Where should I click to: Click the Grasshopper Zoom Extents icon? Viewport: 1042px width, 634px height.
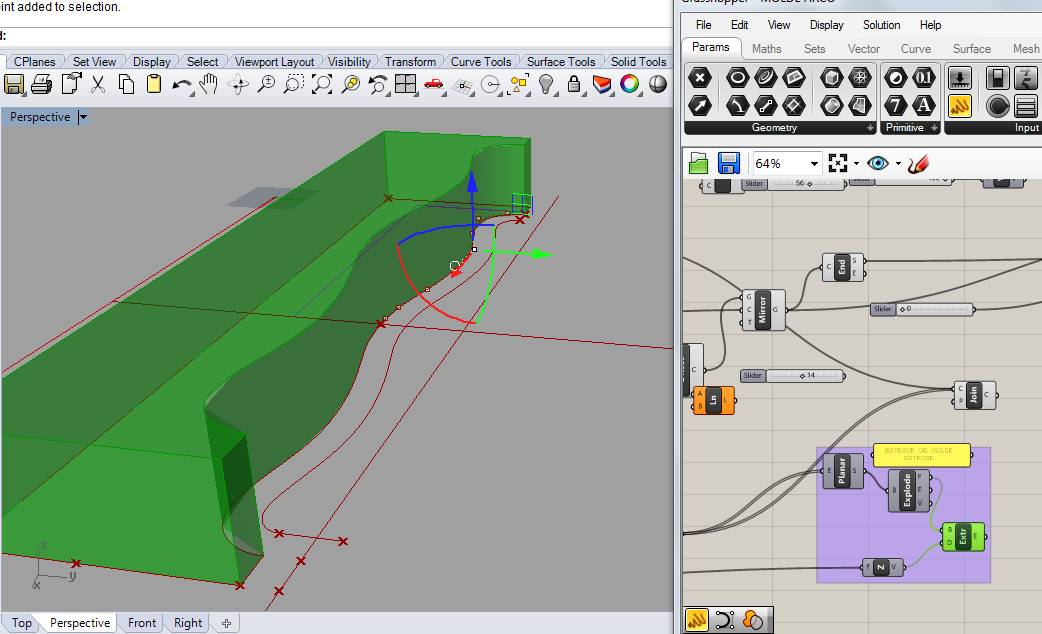click(x=838, y=163)
